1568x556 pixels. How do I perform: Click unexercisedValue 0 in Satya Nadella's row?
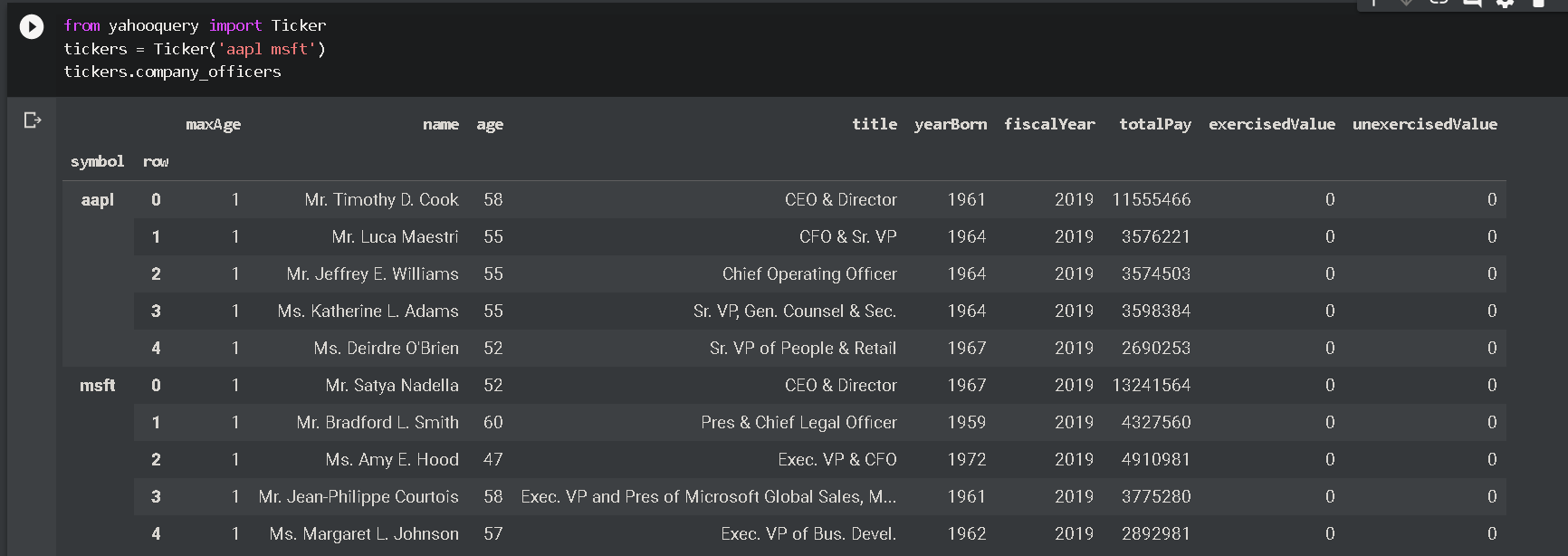(x=1492, y=385)
